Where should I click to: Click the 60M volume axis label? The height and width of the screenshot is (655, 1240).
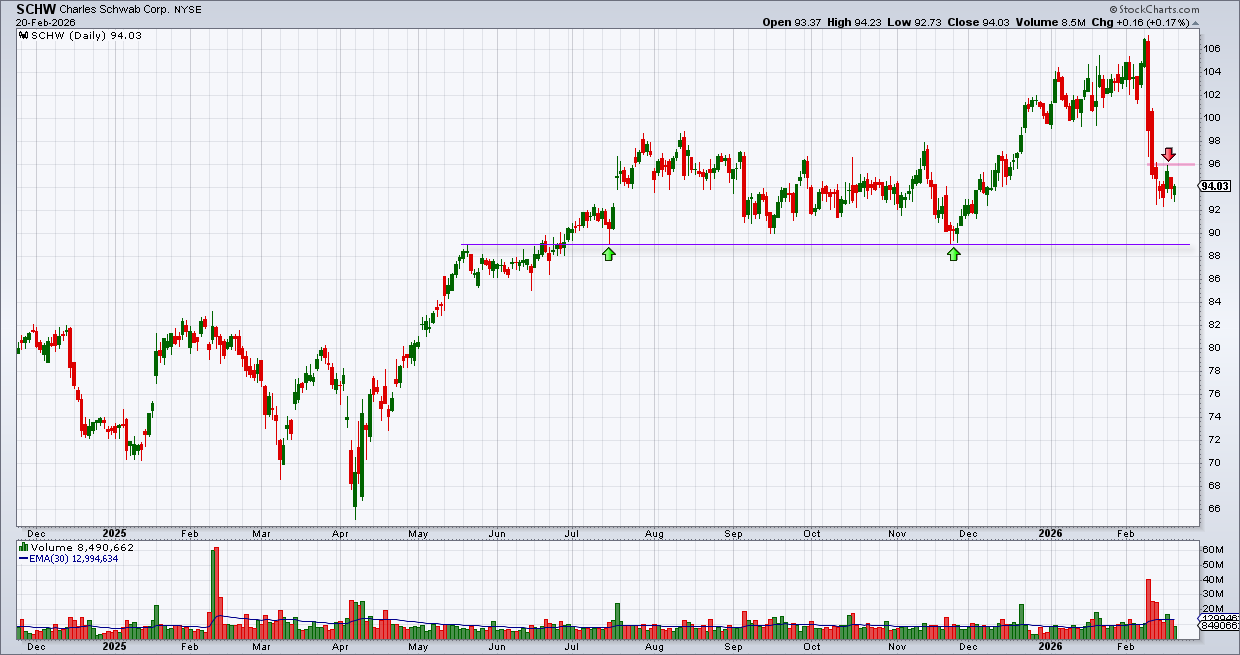[x=1212, y=550]
